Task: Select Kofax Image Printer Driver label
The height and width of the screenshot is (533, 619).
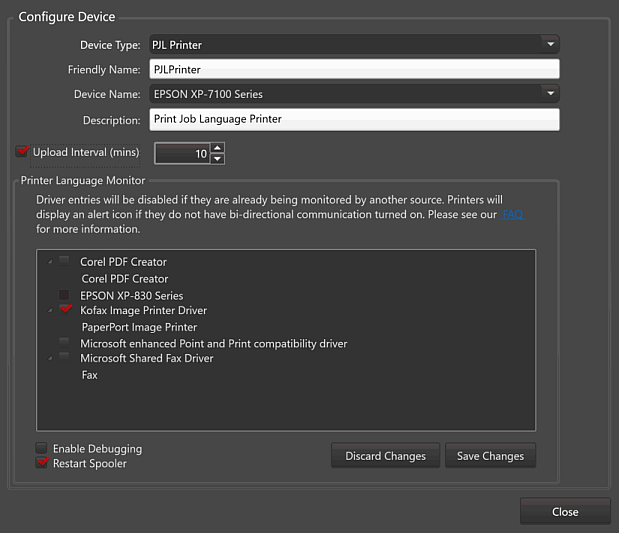Action: pyautogui.click(x=143, y=311)
